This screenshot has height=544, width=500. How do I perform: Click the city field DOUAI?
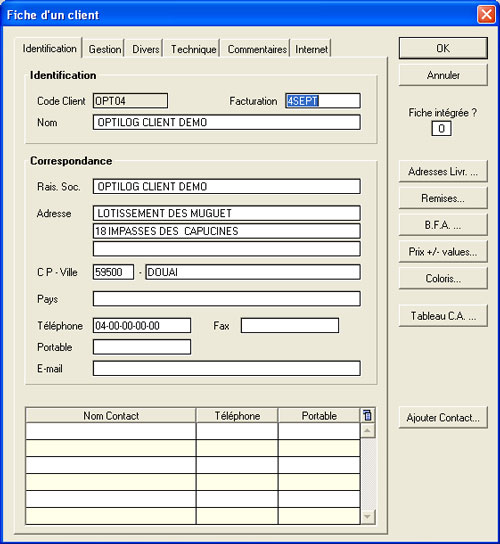(253, 272)
